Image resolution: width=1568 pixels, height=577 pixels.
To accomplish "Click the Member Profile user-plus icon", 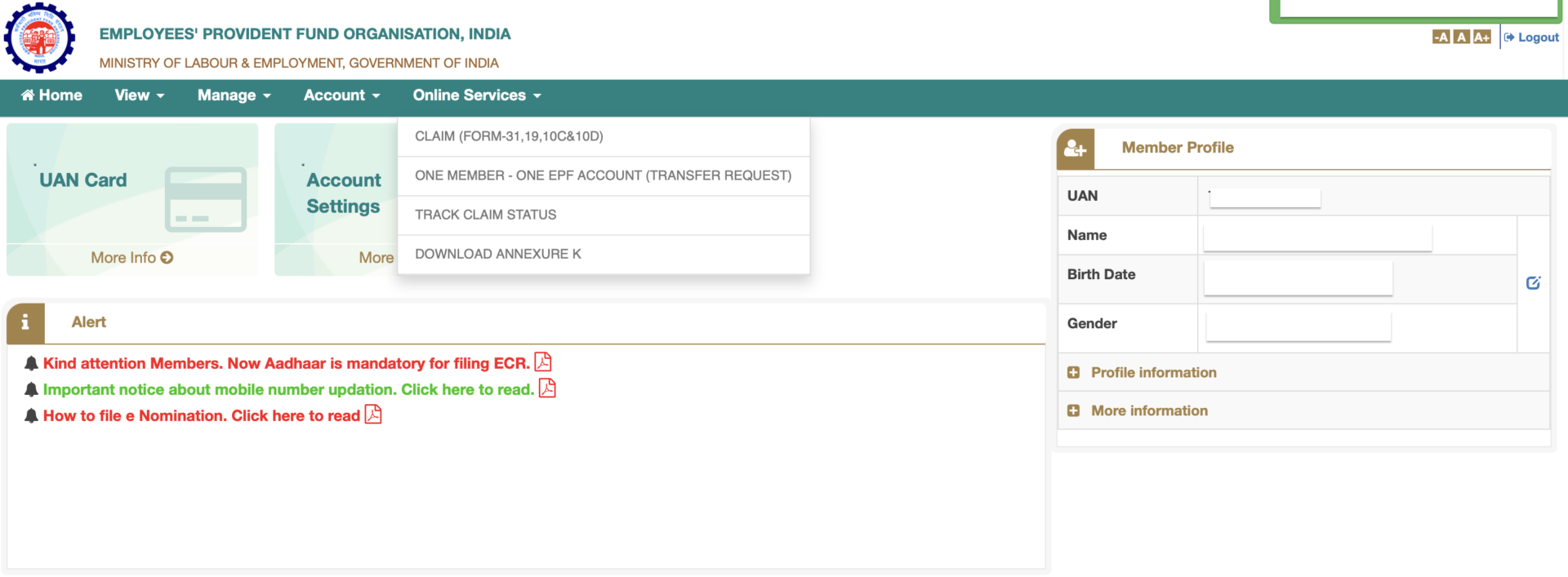I will click(x=1076, y=149).
